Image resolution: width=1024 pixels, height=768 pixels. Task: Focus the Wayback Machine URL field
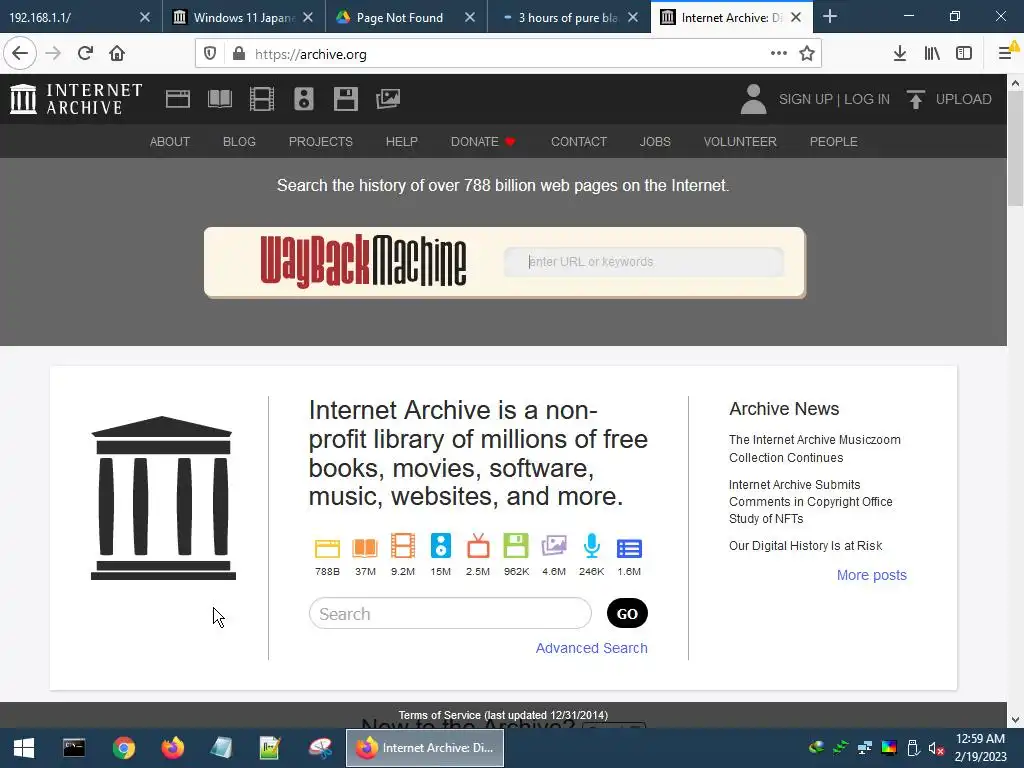[x=644, y=262]
